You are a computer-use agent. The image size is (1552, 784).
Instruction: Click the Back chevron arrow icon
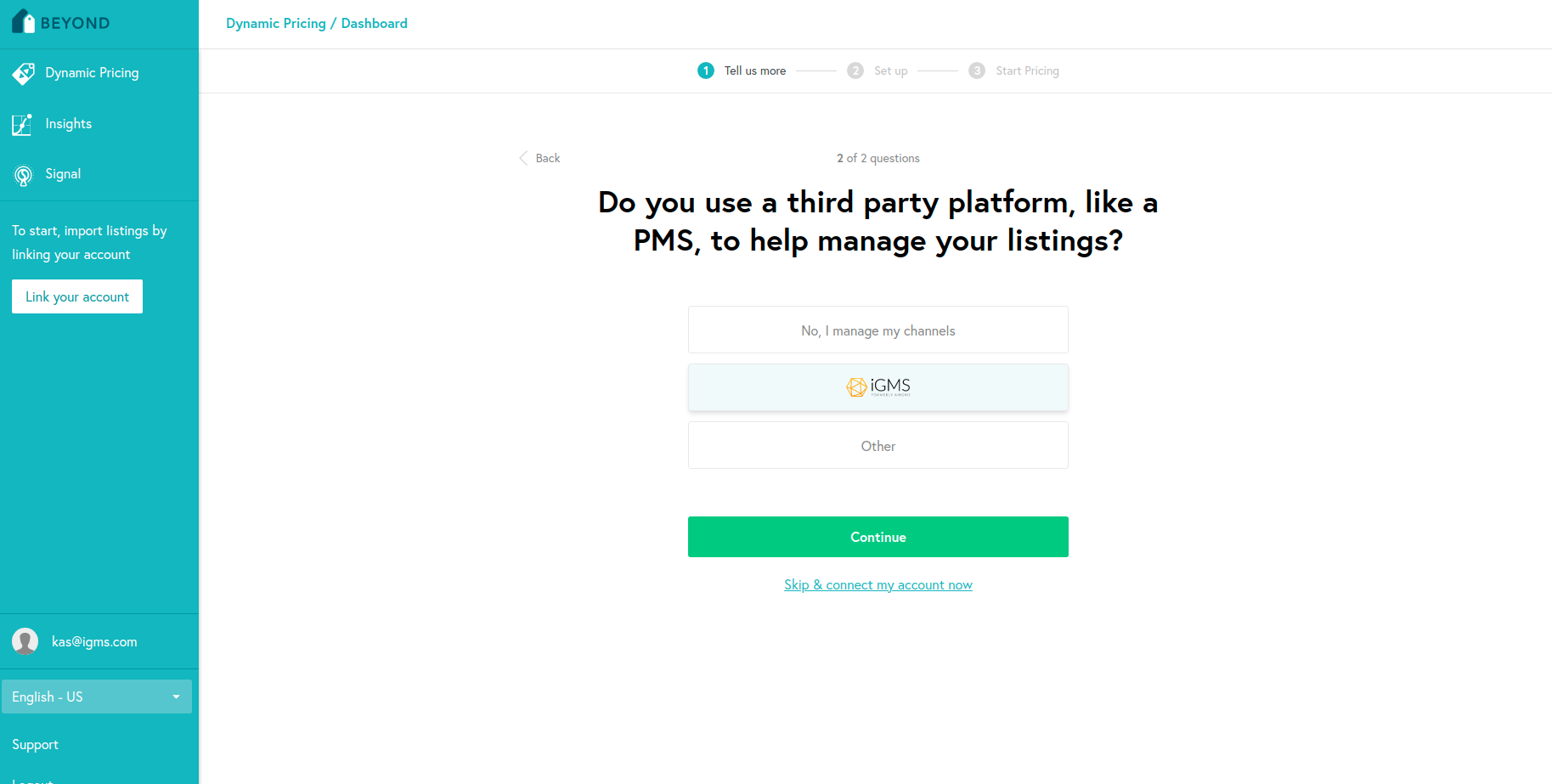click(523, 158)
